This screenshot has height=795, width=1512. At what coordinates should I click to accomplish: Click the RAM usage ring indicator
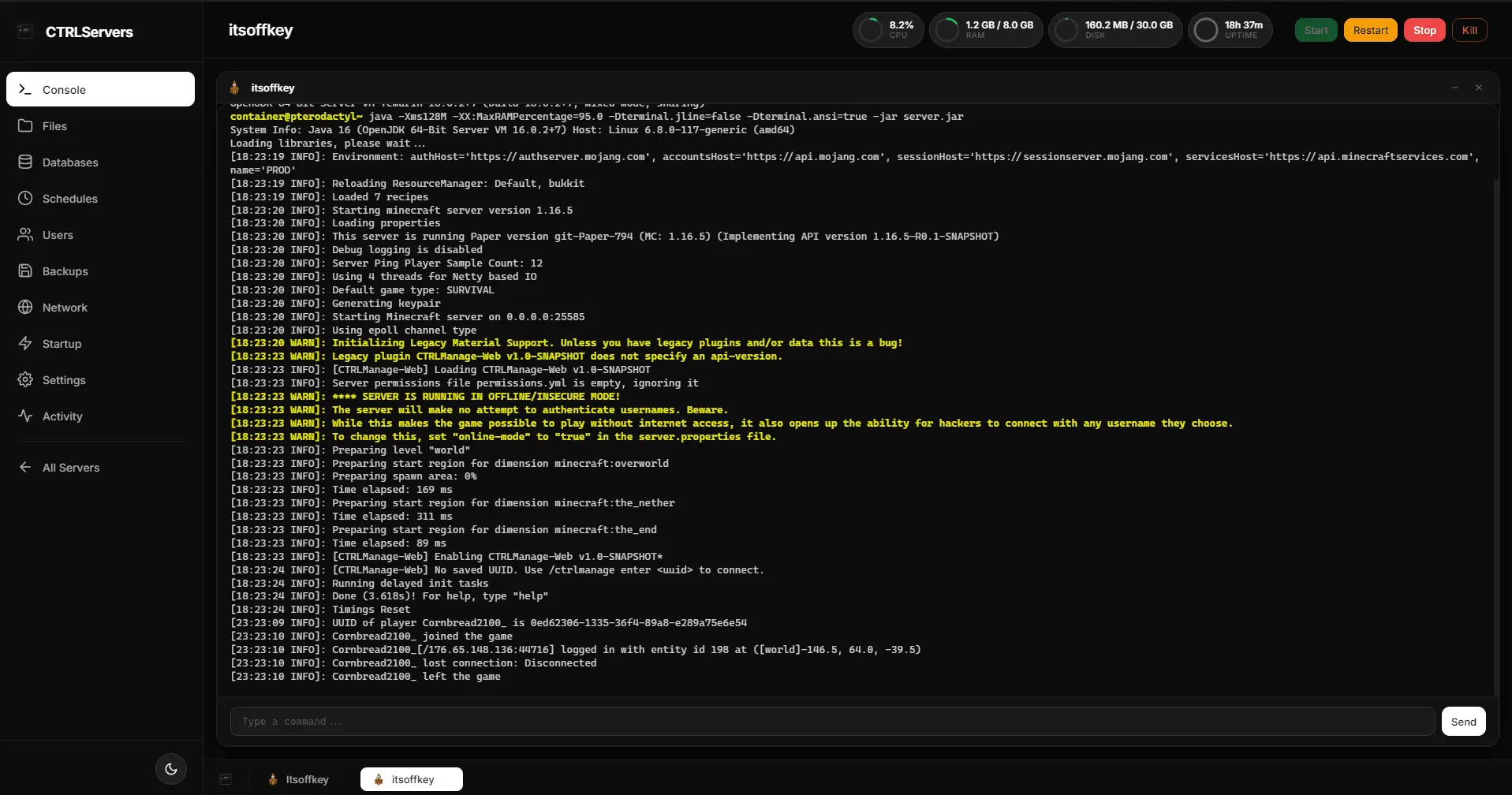coord(946,30)
